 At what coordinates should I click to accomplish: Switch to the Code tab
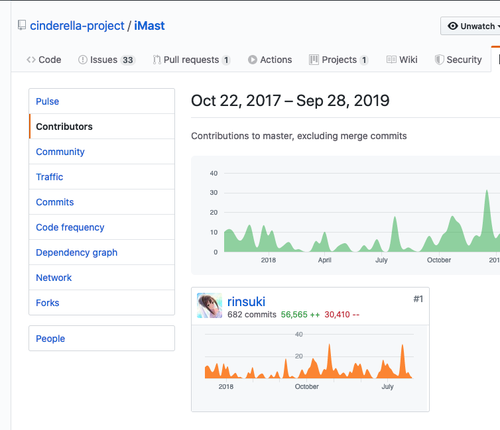pyautogui.click(x=44, y=60)
